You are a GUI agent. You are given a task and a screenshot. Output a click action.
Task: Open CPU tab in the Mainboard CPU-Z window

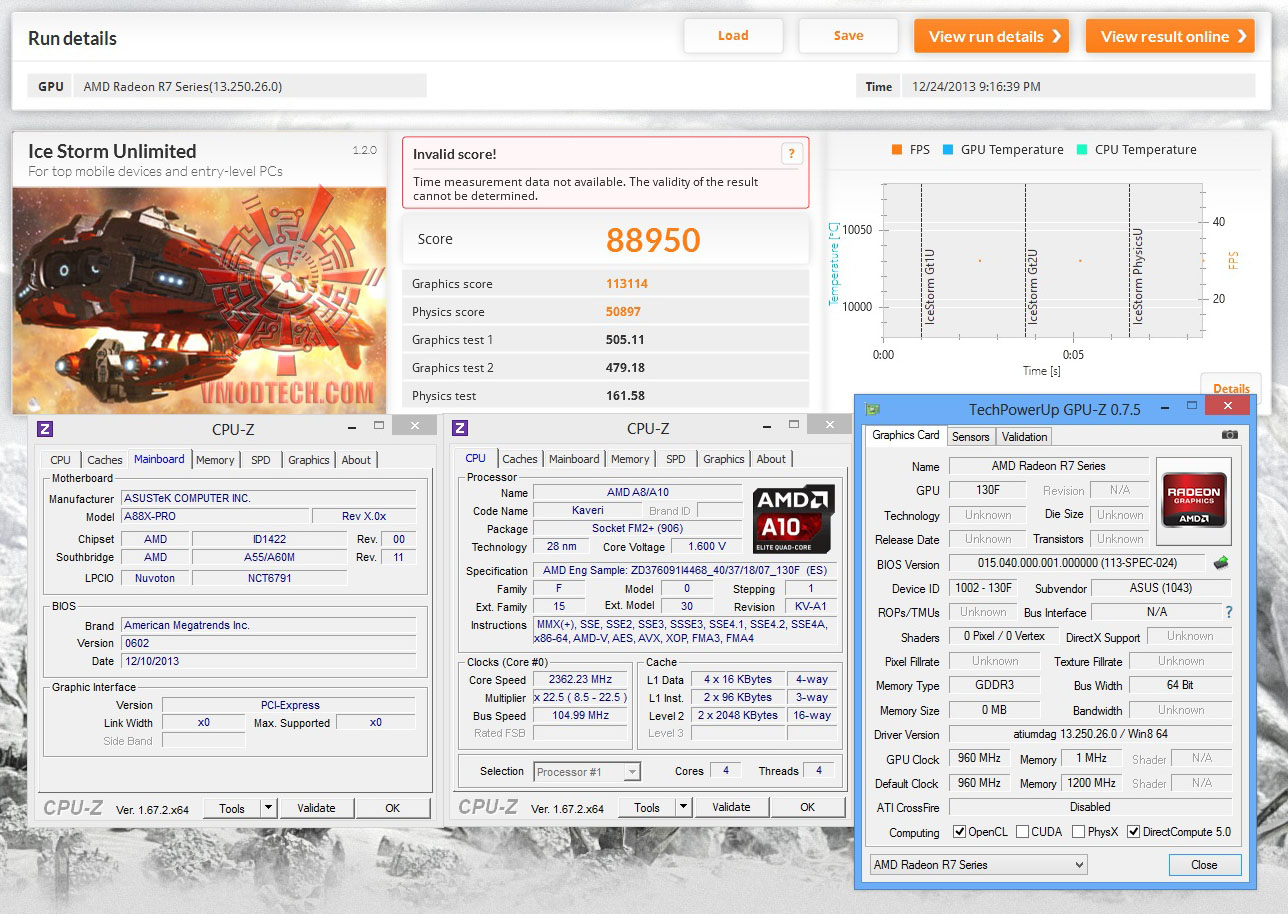point(60,460)
